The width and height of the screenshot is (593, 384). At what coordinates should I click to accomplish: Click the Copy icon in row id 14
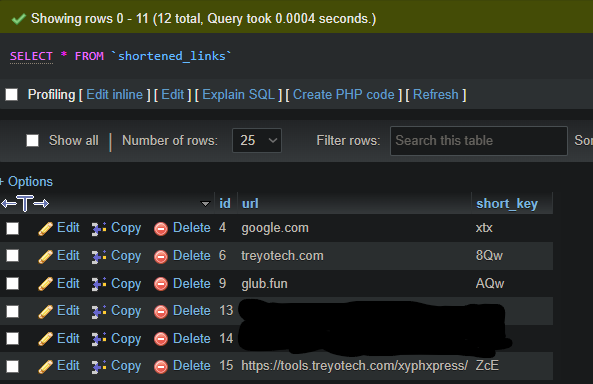point(99,339)
